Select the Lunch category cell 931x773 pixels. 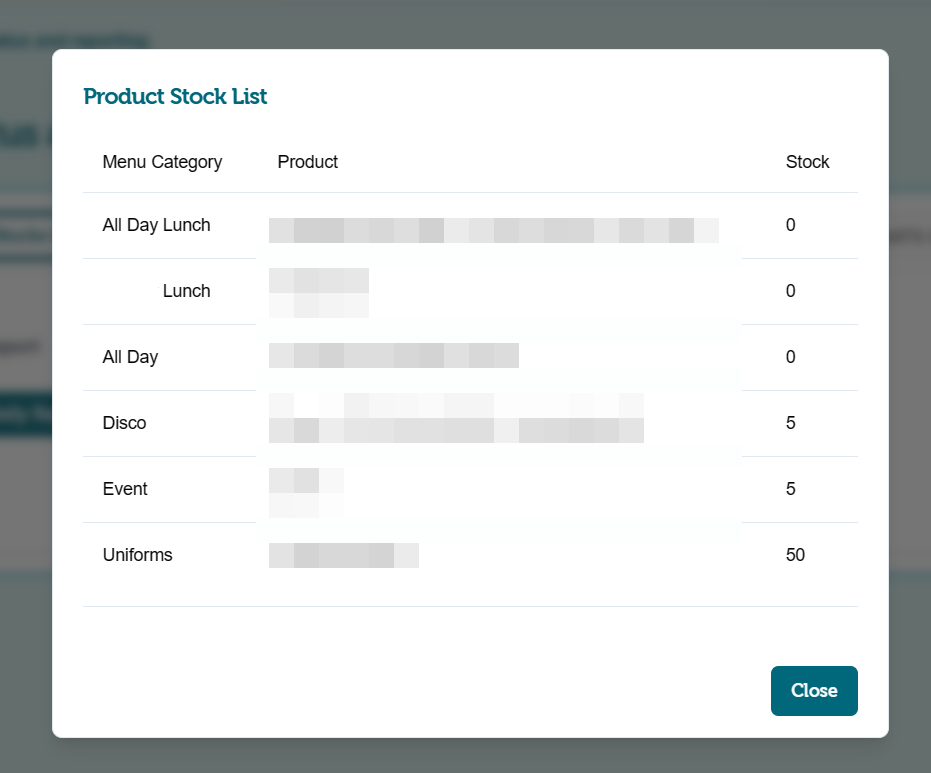[x=186, y=291]
